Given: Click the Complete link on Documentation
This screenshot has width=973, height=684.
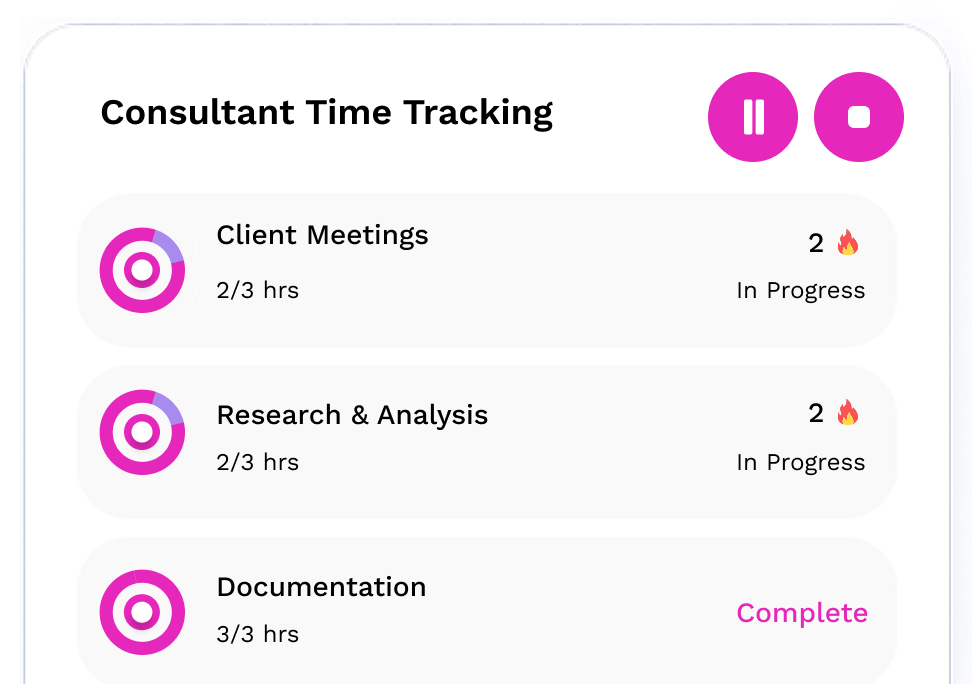Looking at the screenshot, I should [801, 613].
